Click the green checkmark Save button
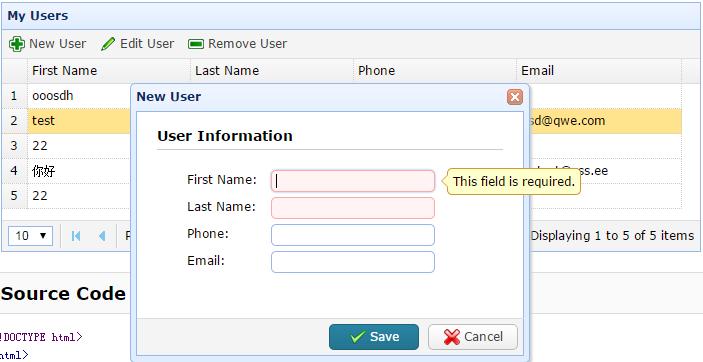The image size is (703, 362). (x=374, y=337)
